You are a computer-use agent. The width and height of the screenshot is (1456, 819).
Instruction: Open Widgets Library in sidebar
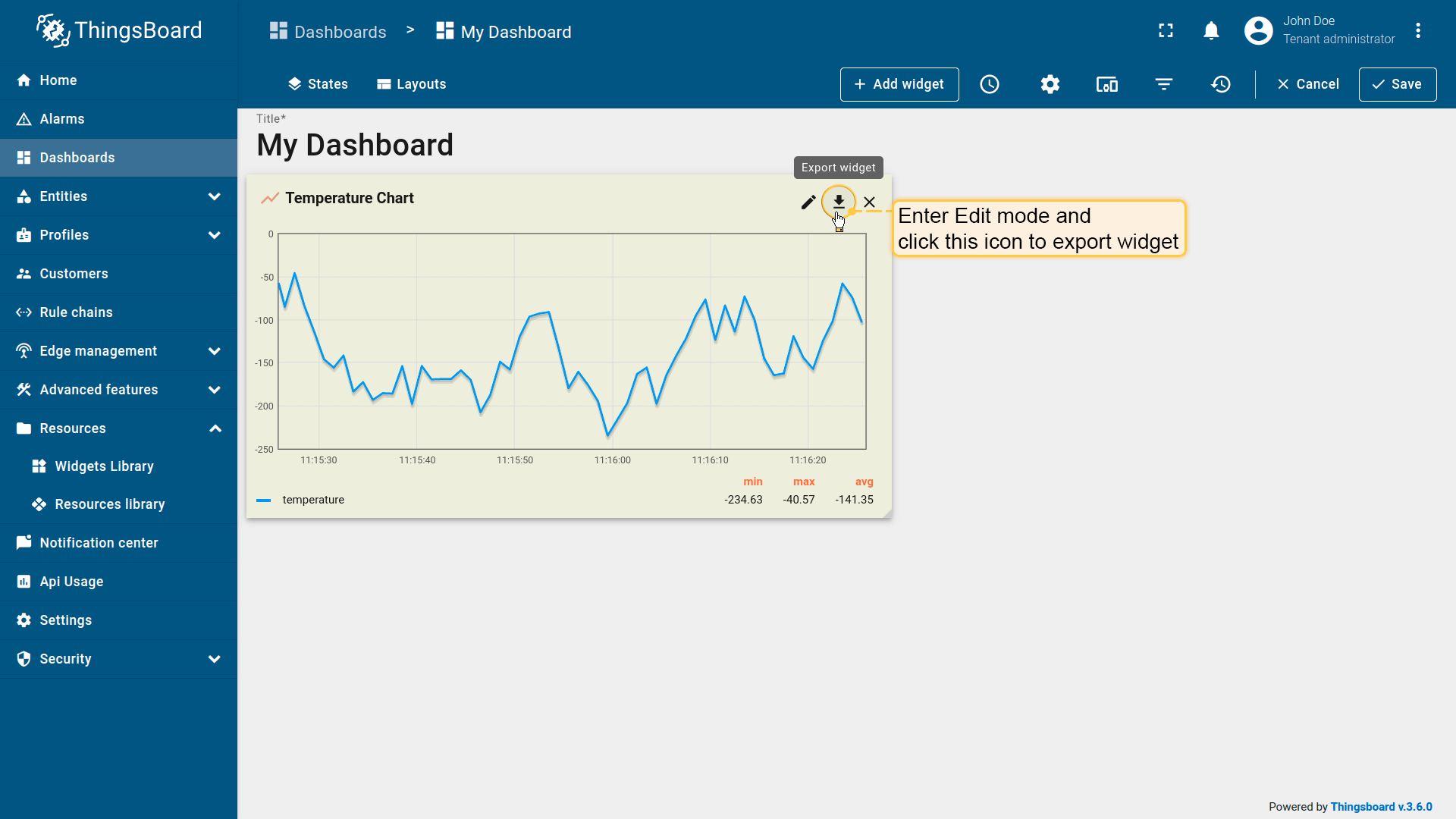pyautogui.click(x=104, y=466)
